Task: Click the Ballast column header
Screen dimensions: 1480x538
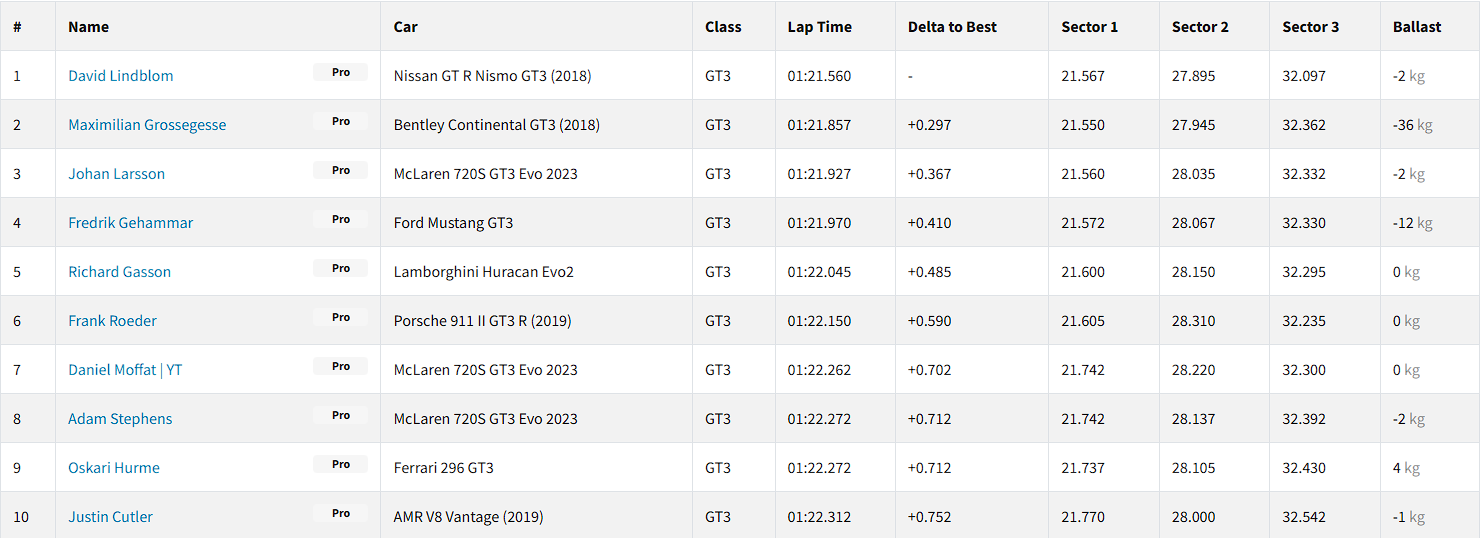Action: [x=1417, y=27]
